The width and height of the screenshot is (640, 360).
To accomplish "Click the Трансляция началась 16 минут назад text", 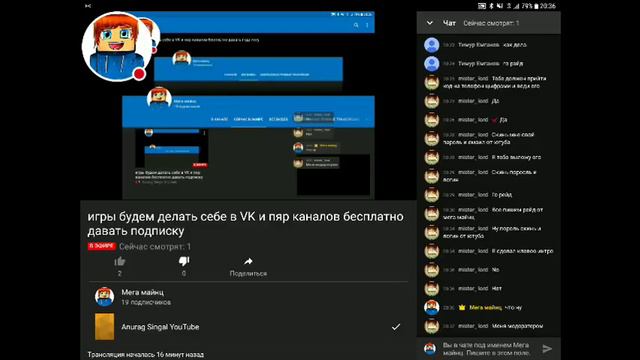I will 146,355.
